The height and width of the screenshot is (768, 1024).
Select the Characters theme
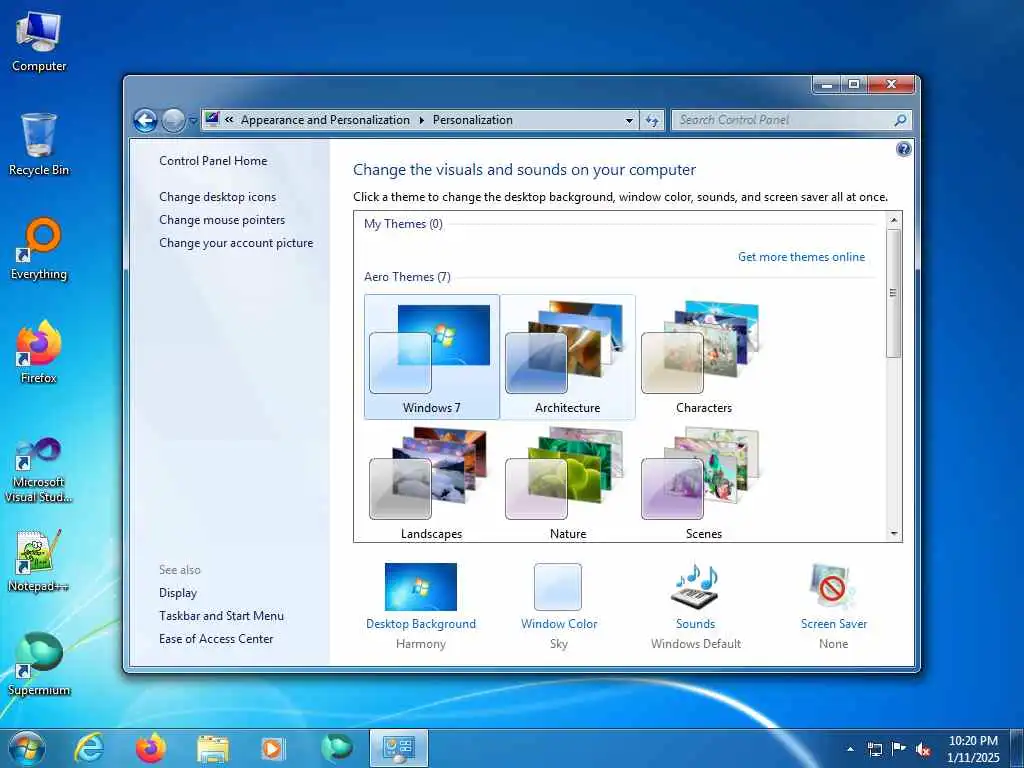point(703,357)
